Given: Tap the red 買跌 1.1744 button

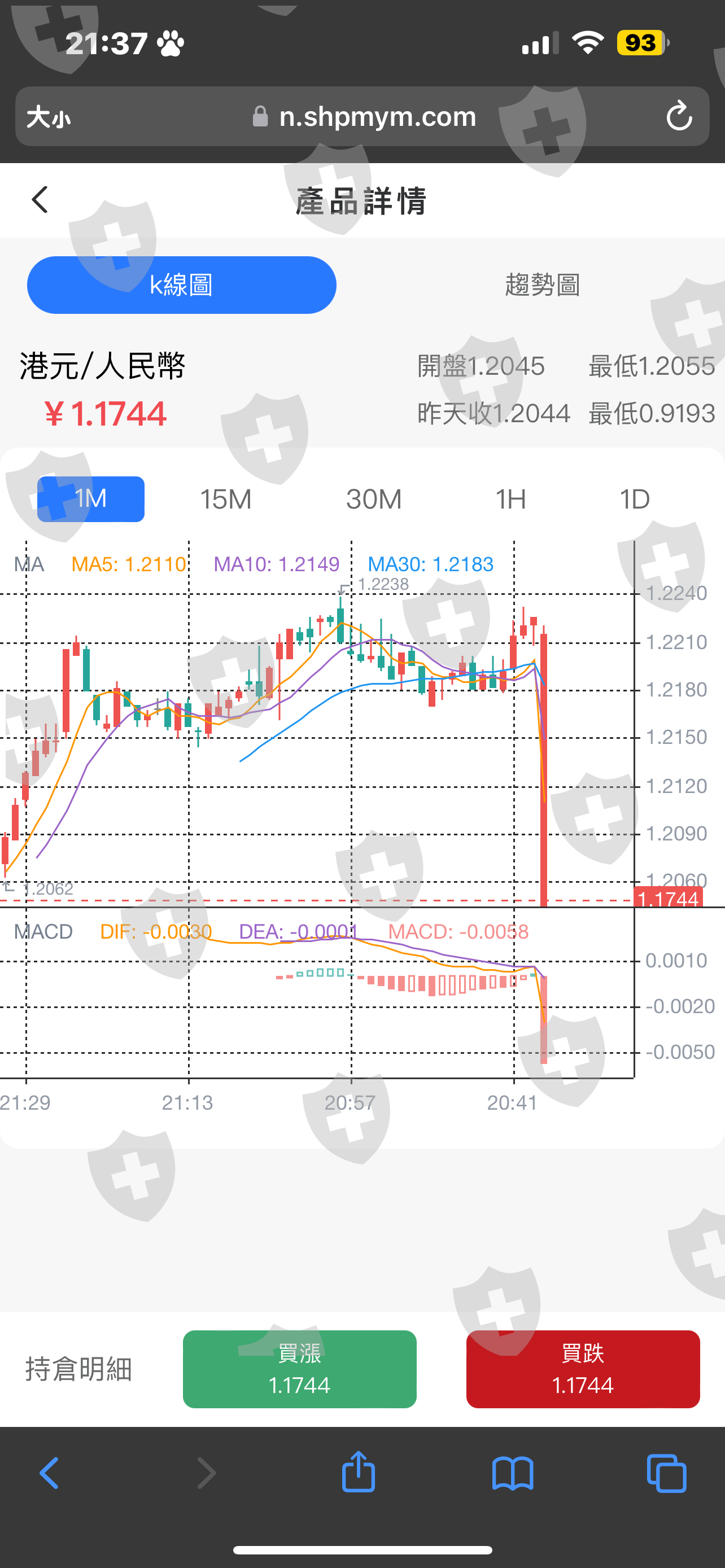Looking at the screenshot, I should pos(583,1369).
